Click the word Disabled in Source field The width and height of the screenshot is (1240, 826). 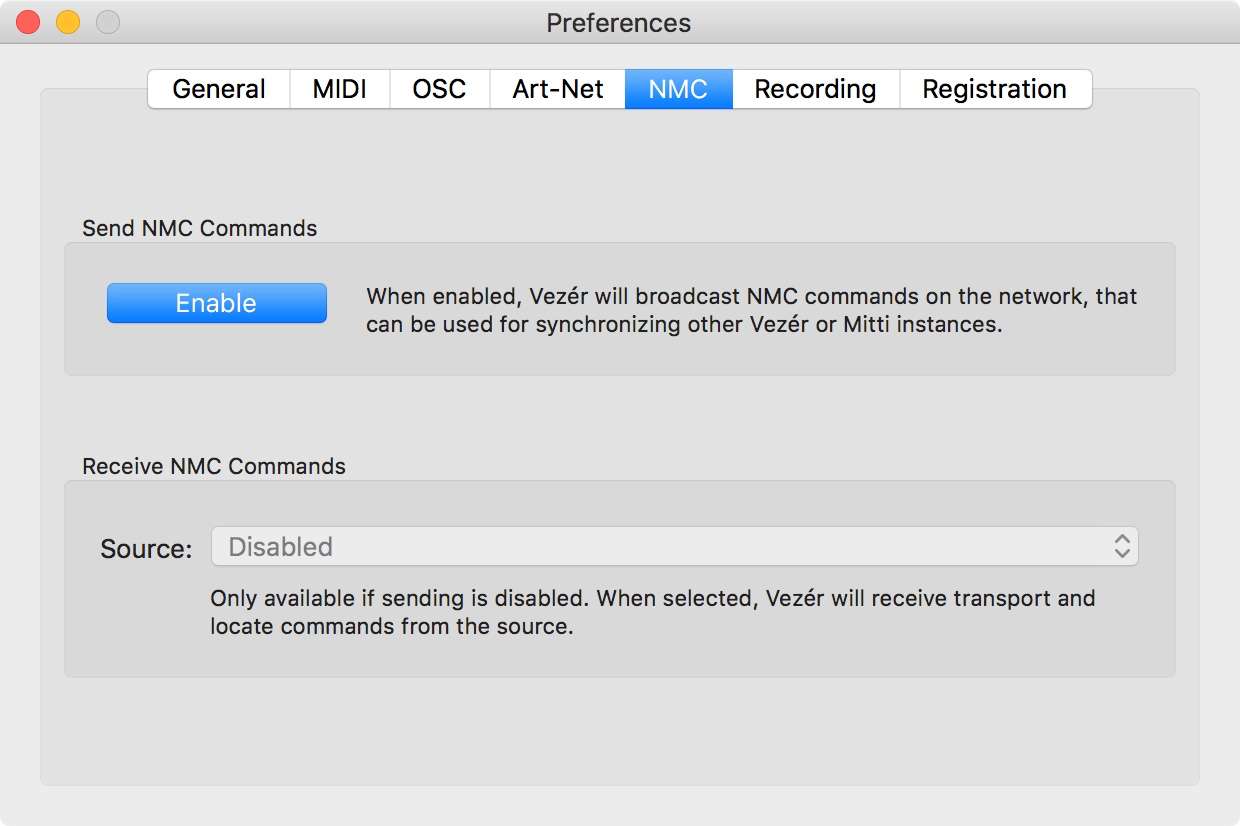281,547
